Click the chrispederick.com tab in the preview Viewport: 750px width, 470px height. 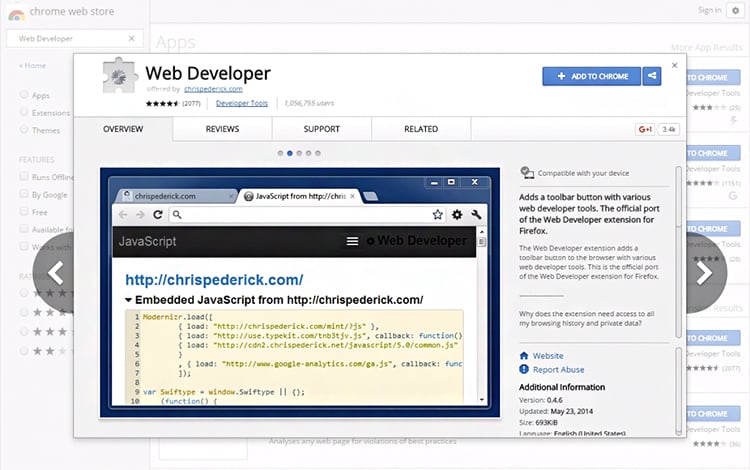[x=176, y=196]
